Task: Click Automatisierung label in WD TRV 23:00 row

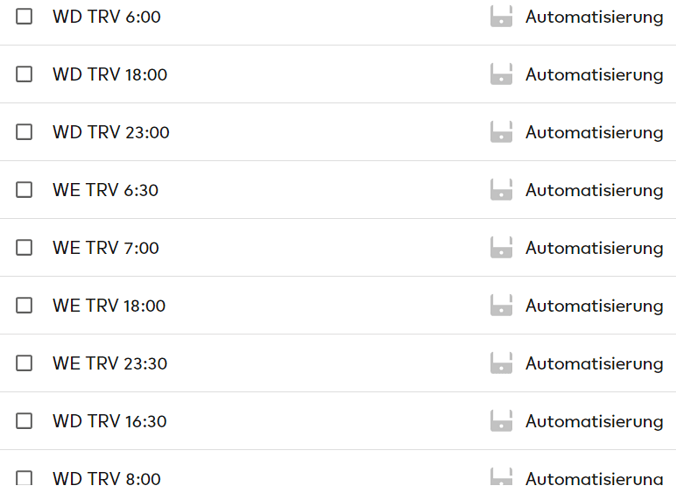Action: point(594,133)
